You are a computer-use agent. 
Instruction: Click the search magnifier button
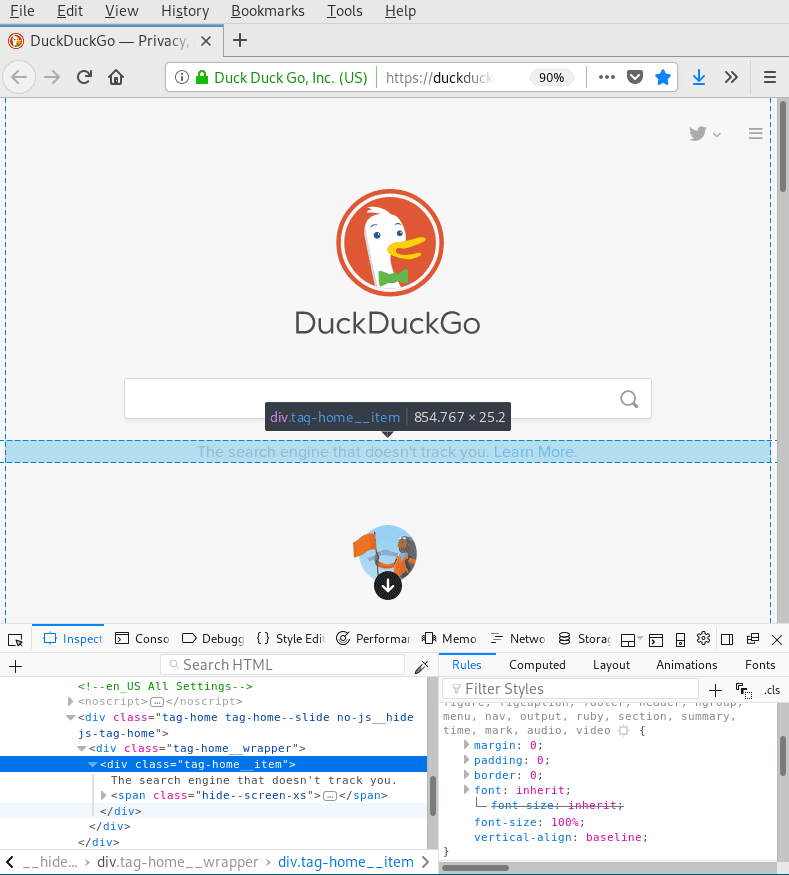point(629,399)
